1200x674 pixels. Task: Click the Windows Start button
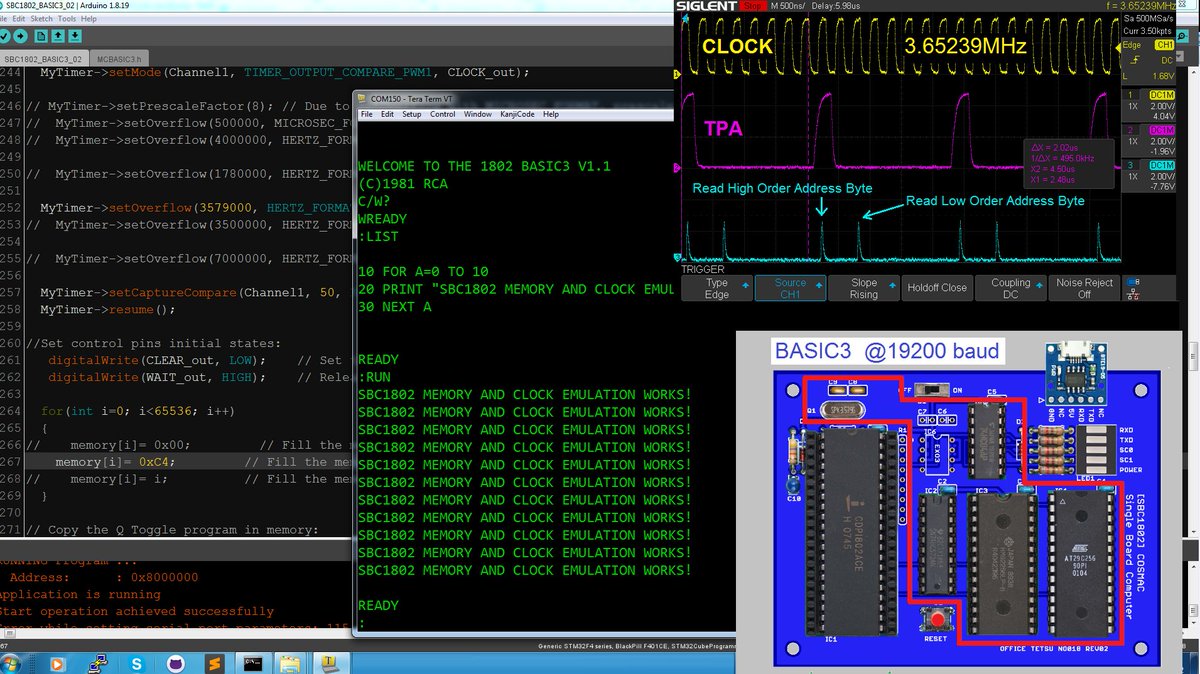coord(11,663)
